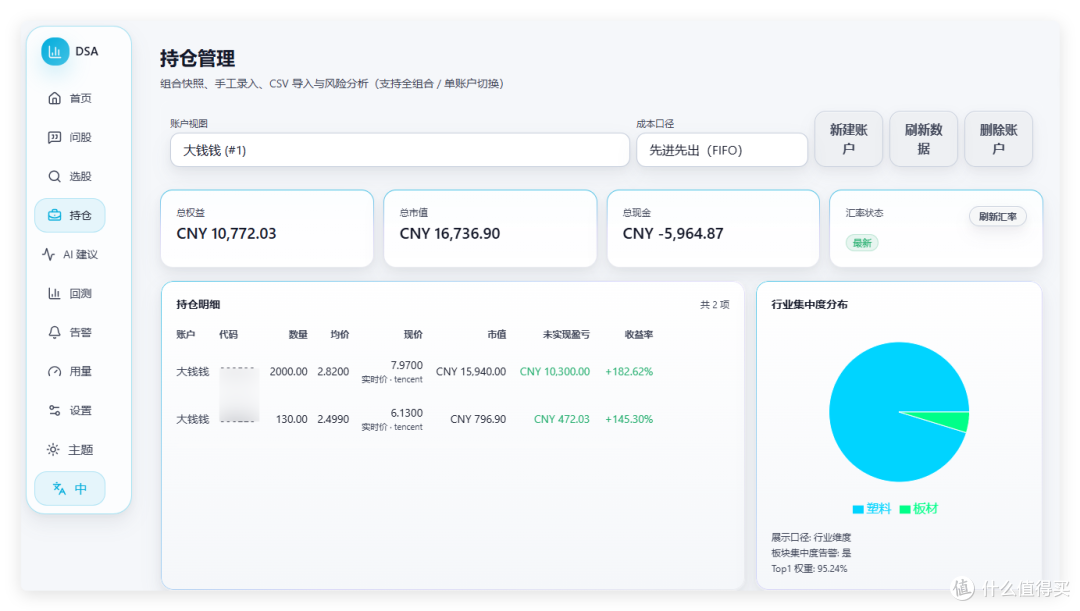Click the DSA logo icon
This screenshot has width=1080, height=611.
point(55,52)
